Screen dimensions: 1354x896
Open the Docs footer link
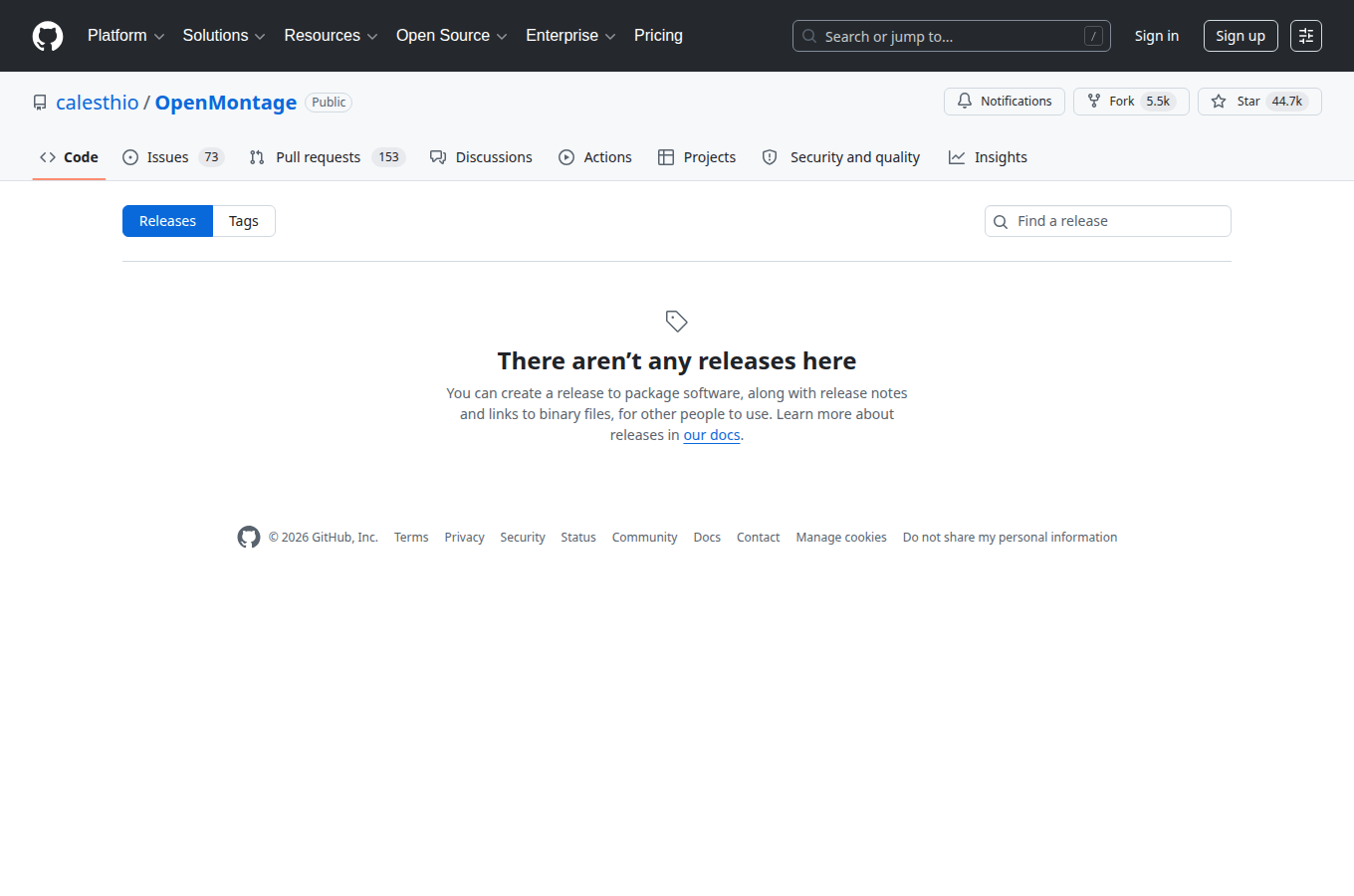707,538
